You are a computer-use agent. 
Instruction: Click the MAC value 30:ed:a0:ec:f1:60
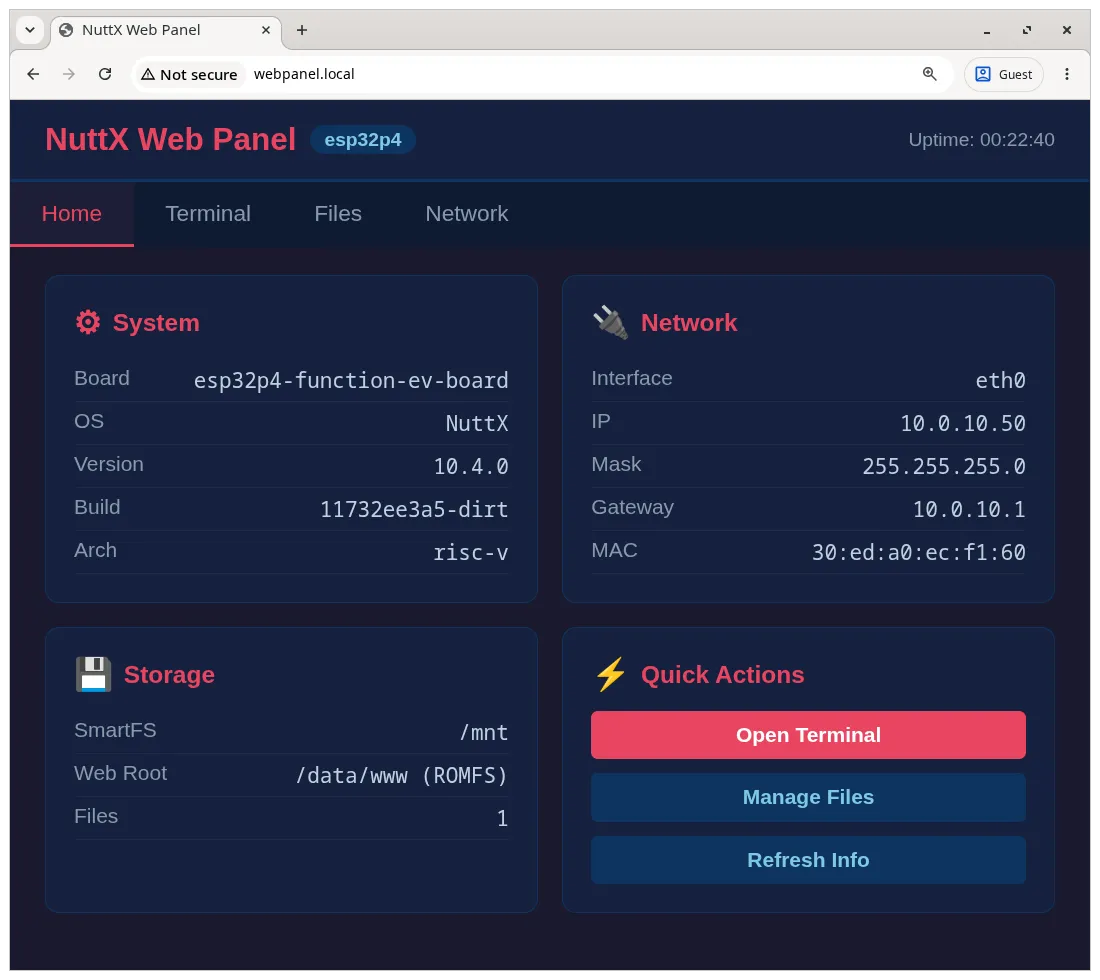click(918, 552)
